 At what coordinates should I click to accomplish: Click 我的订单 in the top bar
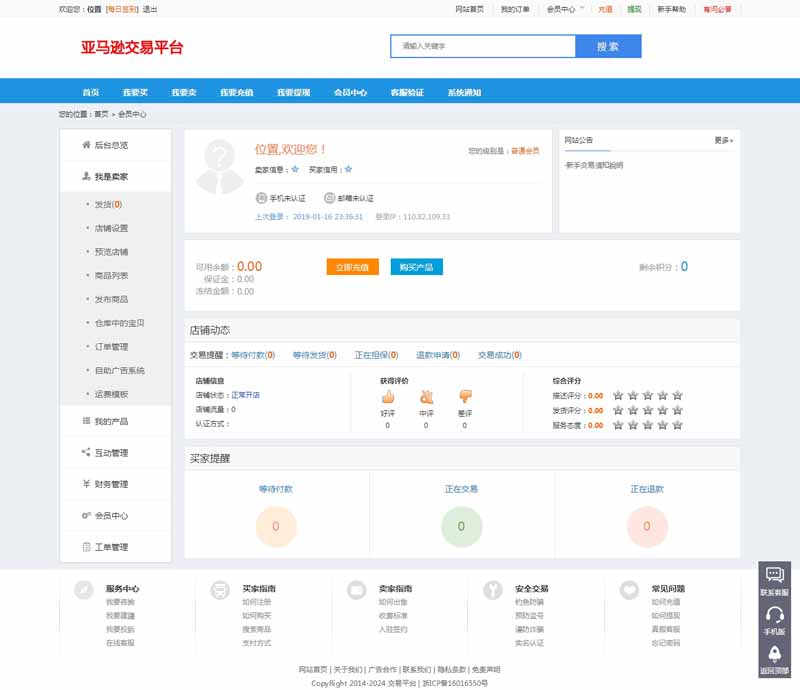pos(515,9)
